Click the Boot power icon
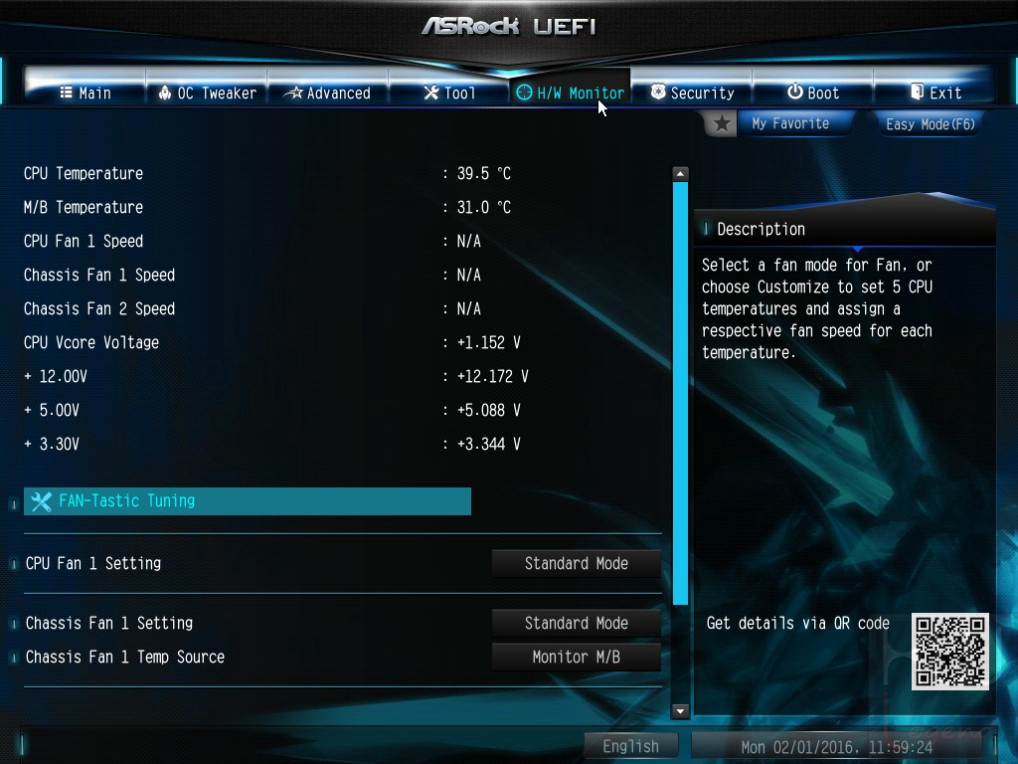This screenshot has width=1018, height=764. (795, 92)
